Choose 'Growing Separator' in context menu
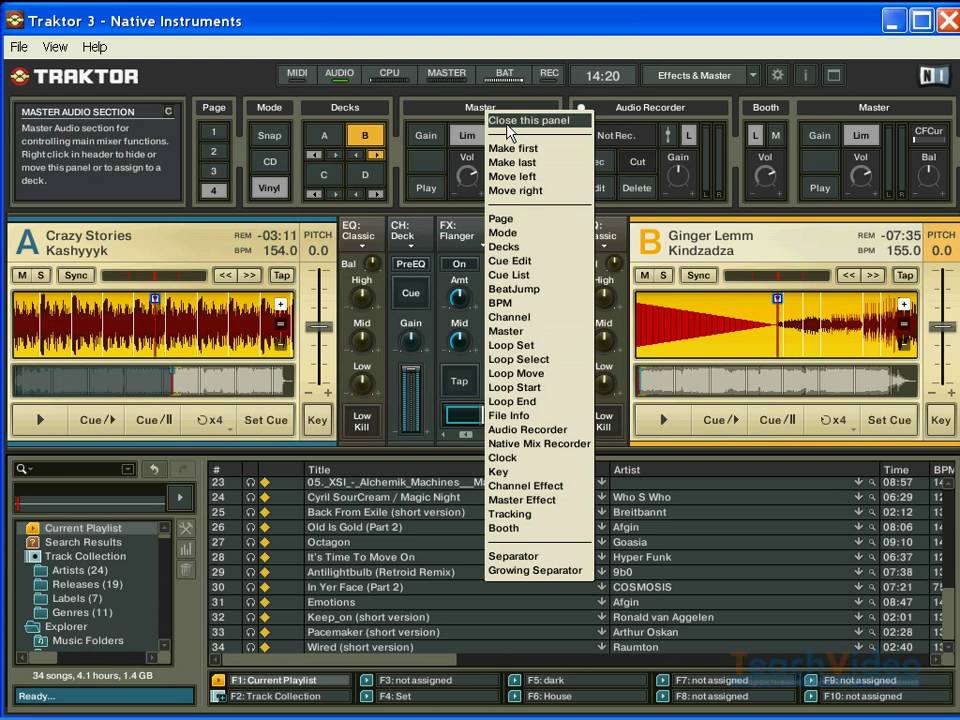This screenshot has height=720, width=960. (535, 570)
